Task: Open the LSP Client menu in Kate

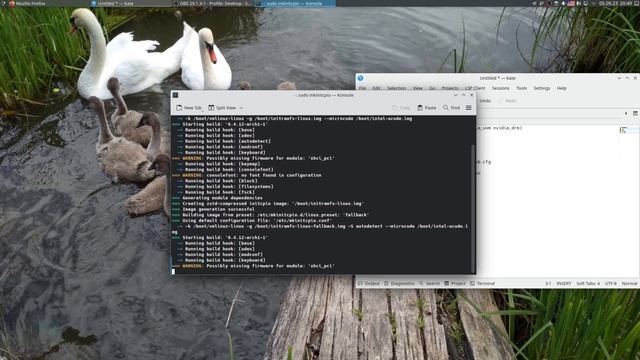Action: [475, 88]
